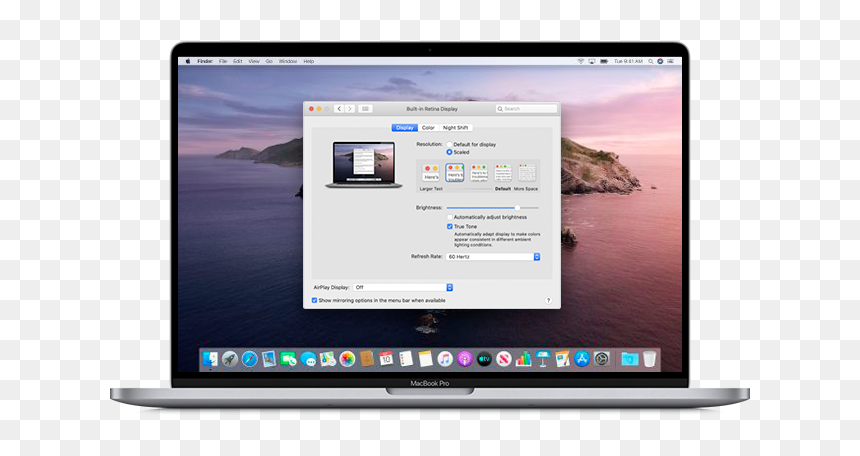Image resolution: width=860 pixels, height=456 pixels.
Task: Click the Wi-Fi status icon in menu bar
Action: click(580, 61)
